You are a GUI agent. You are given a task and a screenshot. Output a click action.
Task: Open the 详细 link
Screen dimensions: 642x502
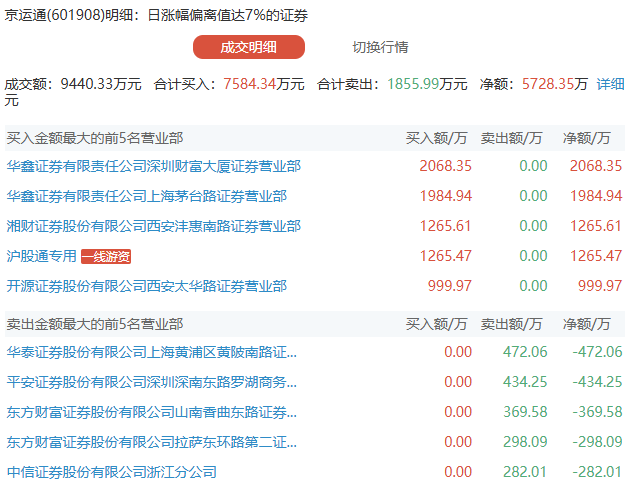[x=610, y=84]
